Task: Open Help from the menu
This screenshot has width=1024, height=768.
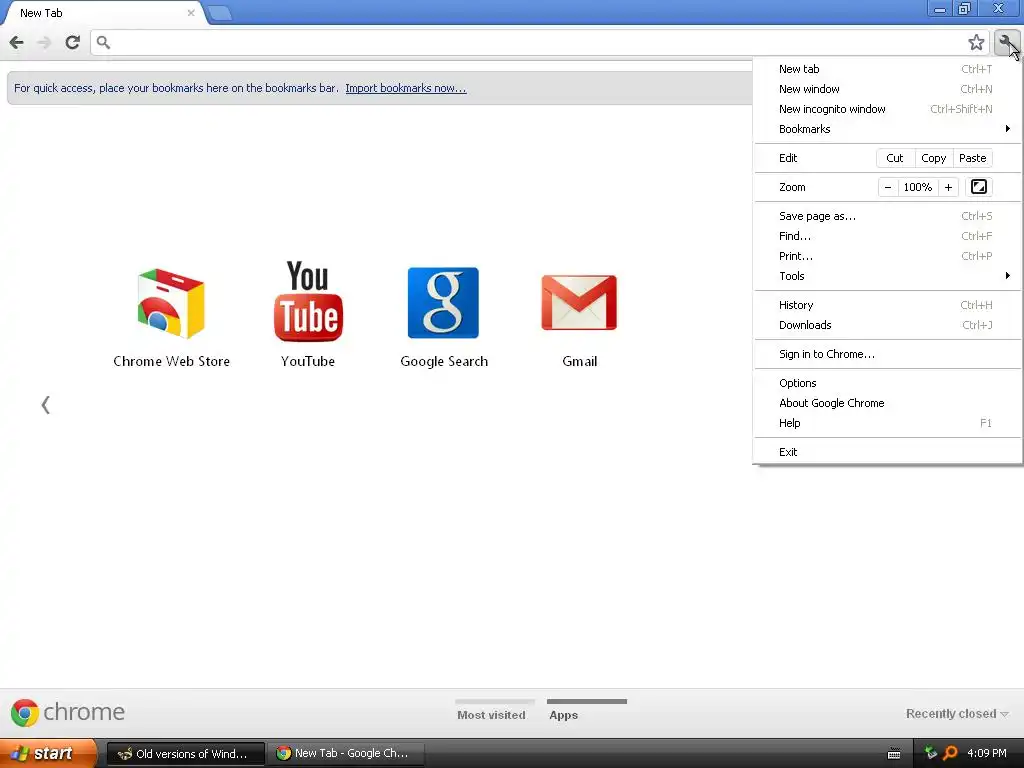Action: pos(888,423)
